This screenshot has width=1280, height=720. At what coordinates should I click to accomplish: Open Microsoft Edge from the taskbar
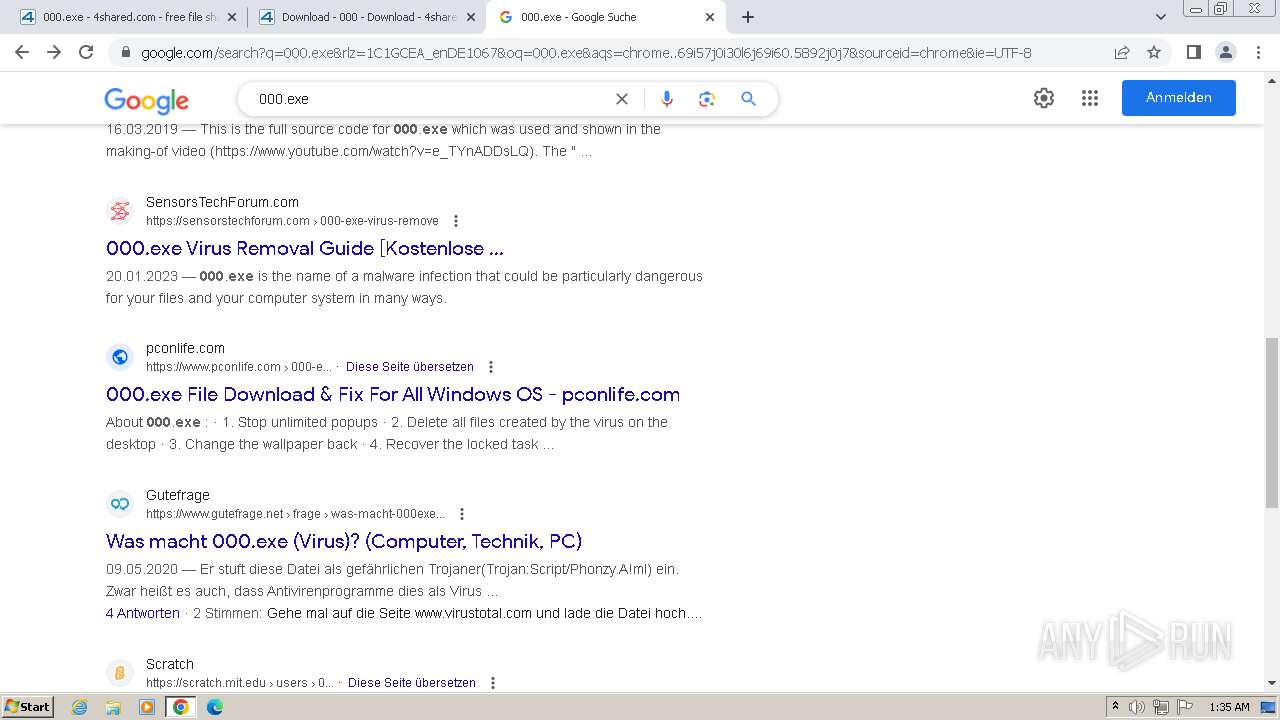coord(214,707)
